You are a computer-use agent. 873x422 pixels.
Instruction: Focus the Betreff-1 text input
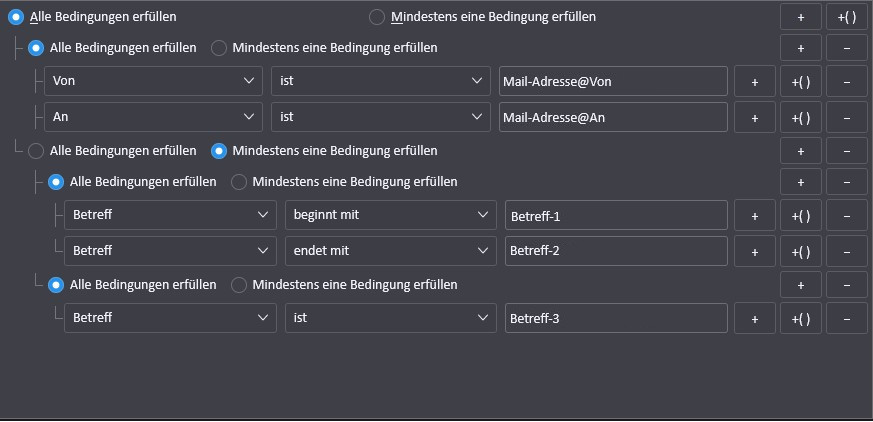pos(616,216)
